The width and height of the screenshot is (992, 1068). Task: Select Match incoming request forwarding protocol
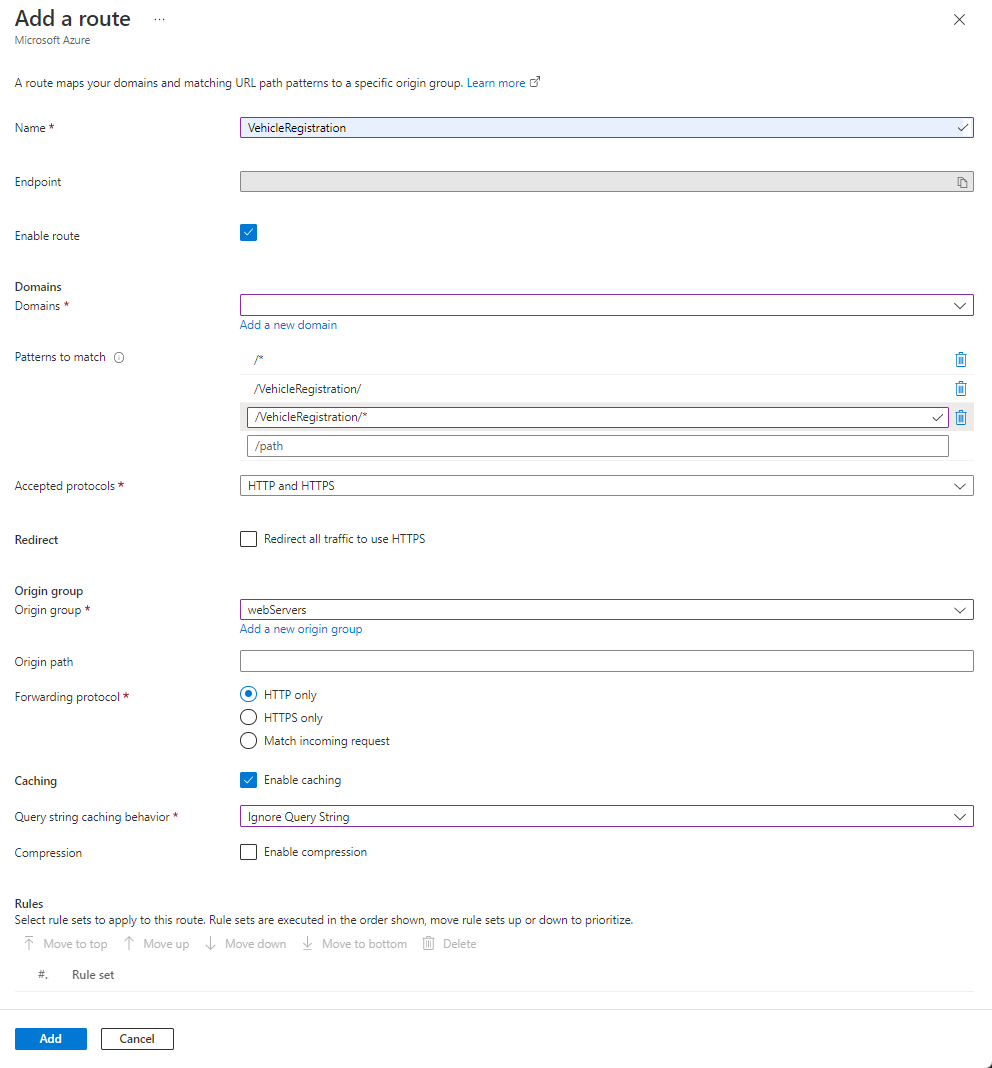(249, 740)
